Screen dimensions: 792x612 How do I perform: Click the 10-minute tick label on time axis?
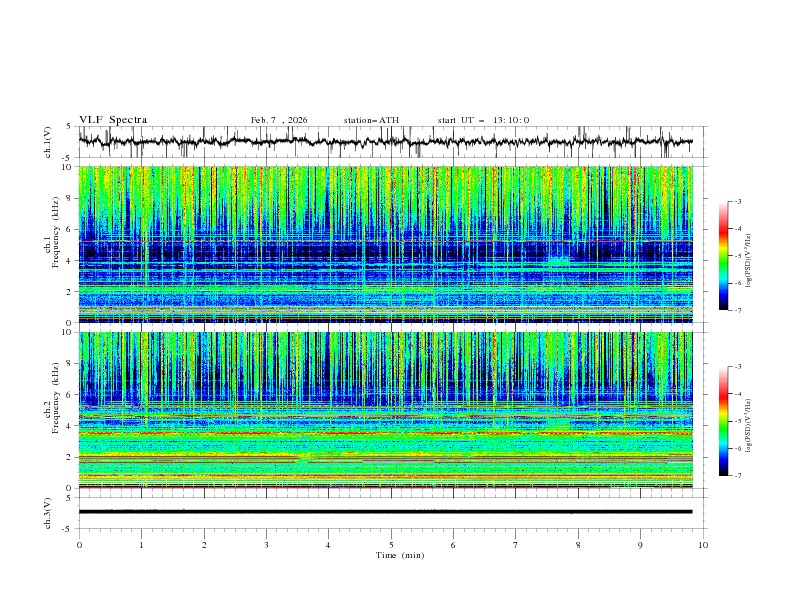[703, 545]
